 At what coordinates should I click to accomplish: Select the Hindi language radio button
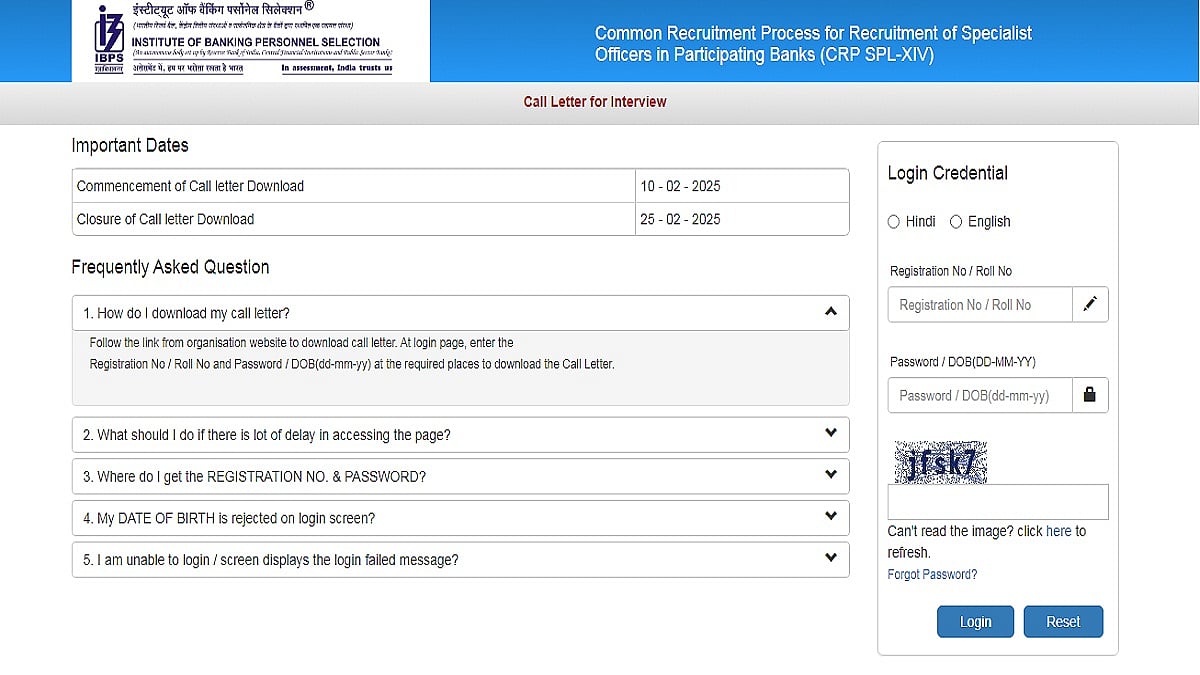click(x=894, y=222)
